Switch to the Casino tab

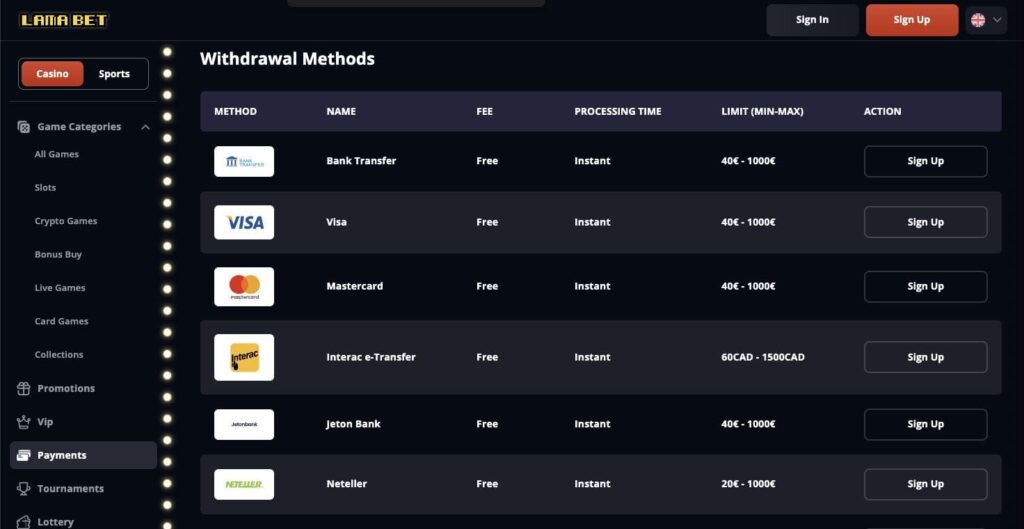click(52, 74)
